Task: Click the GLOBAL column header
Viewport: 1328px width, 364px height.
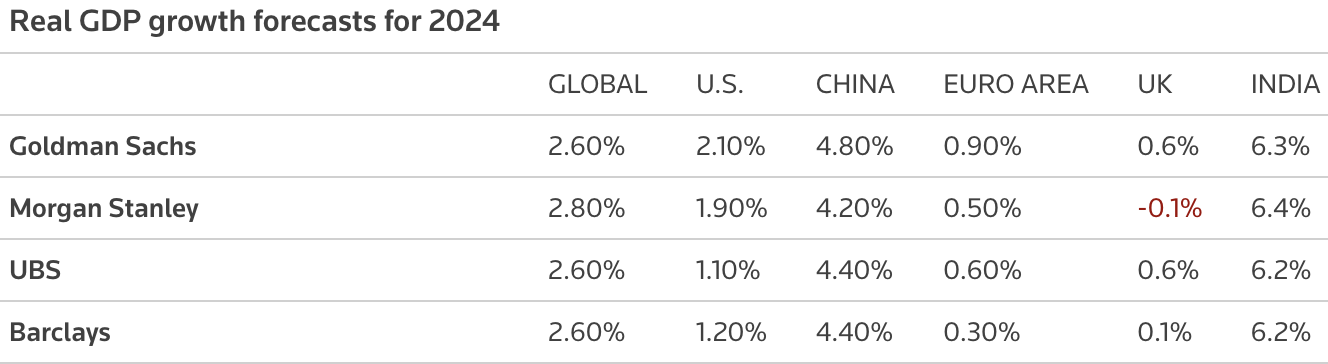Action: coord(597,85)
